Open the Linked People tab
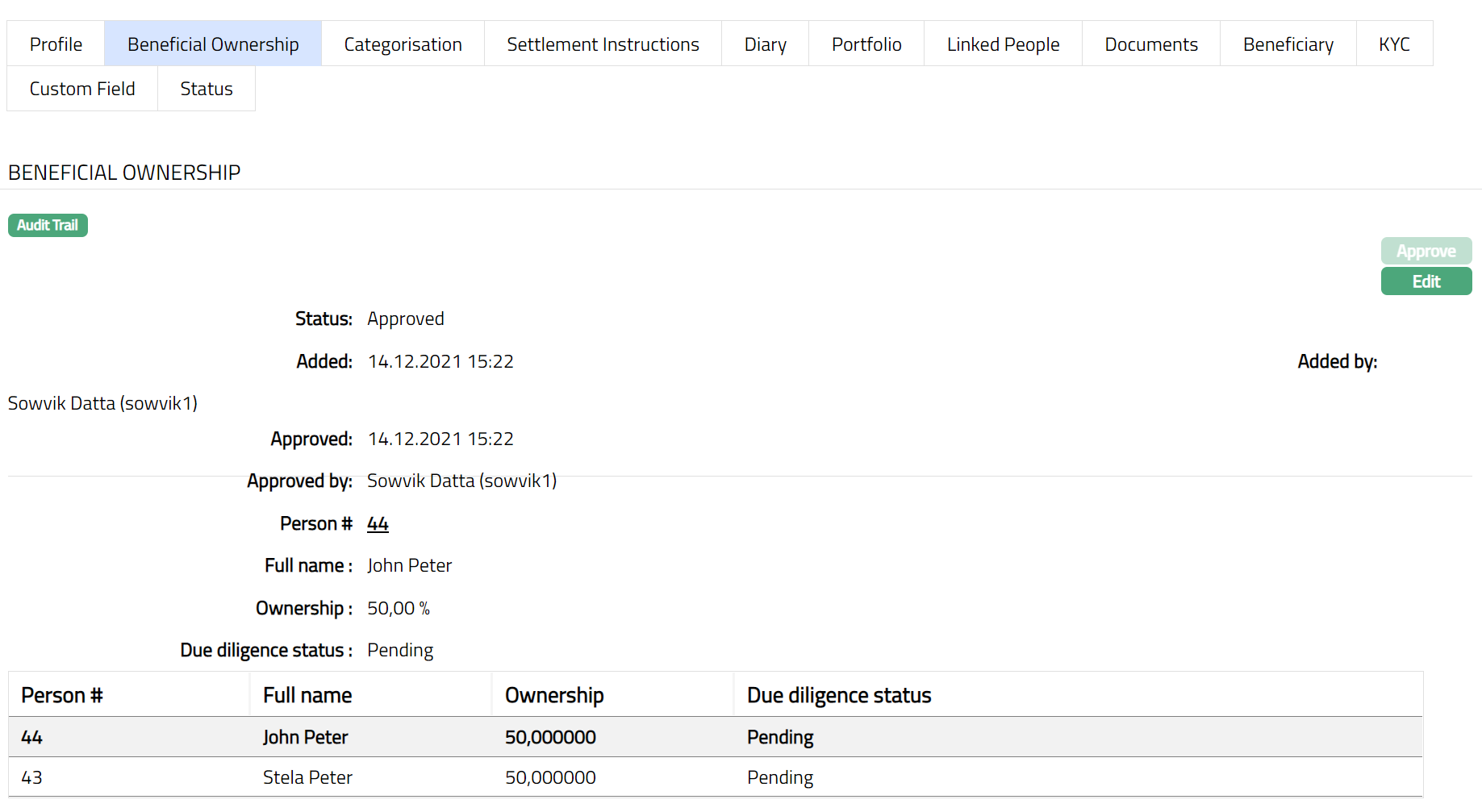The height and width of the screenshot is (812, 1482). tap(1003, 44)
